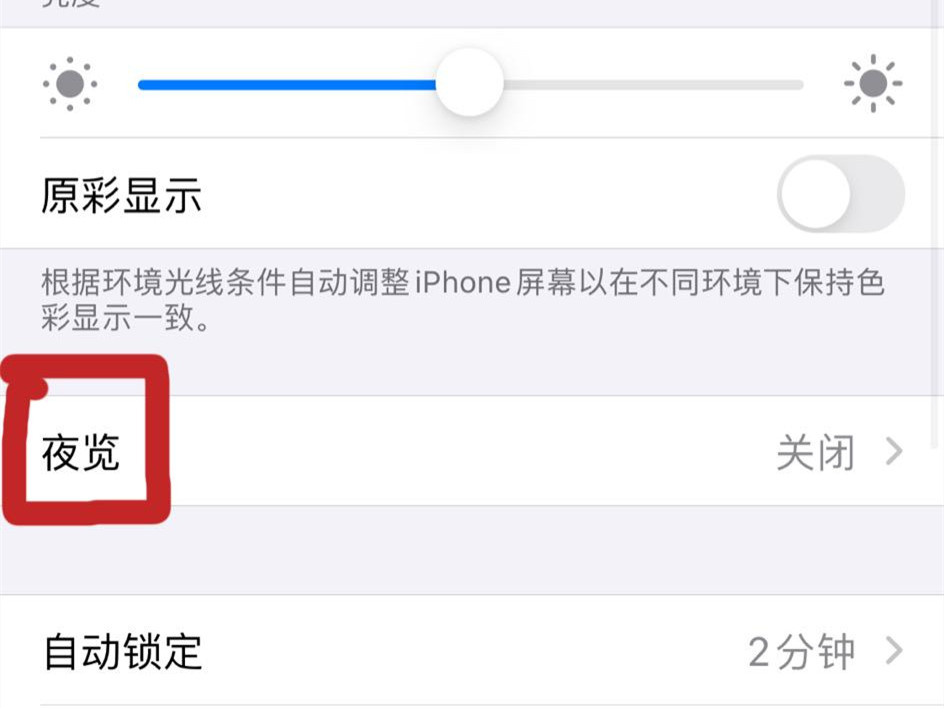
Task: Click gray gap between 夜览 and 自动锁定
Action: tap(472, 550)
